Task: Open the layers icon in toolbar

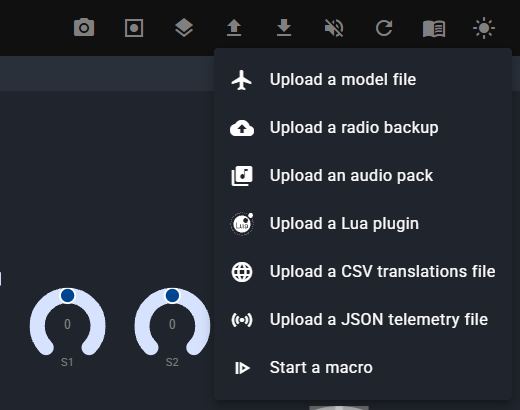Action: (x=184, y=28)
